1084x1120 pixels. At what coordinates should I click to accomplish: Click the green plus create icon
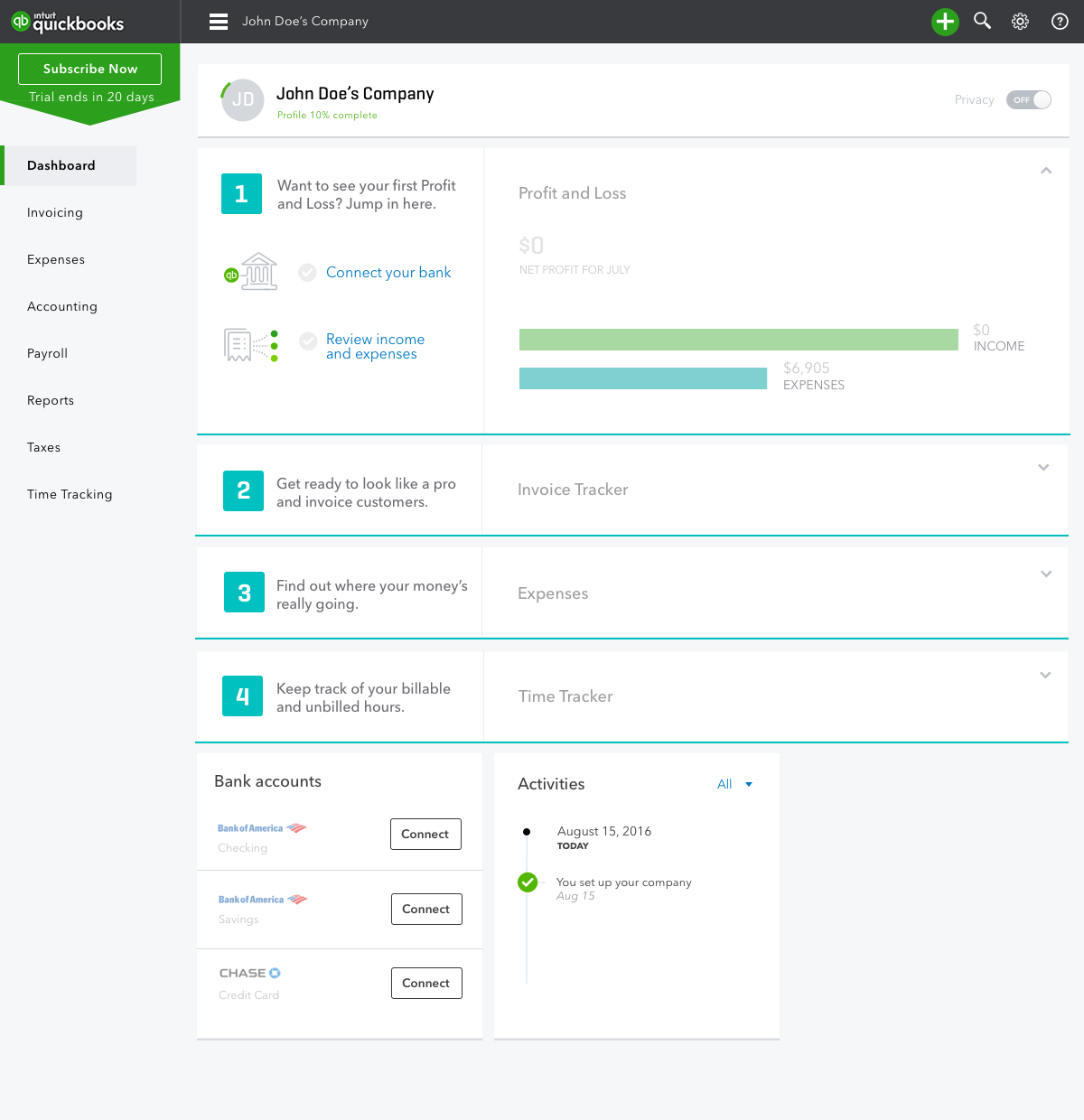[945, 22]
